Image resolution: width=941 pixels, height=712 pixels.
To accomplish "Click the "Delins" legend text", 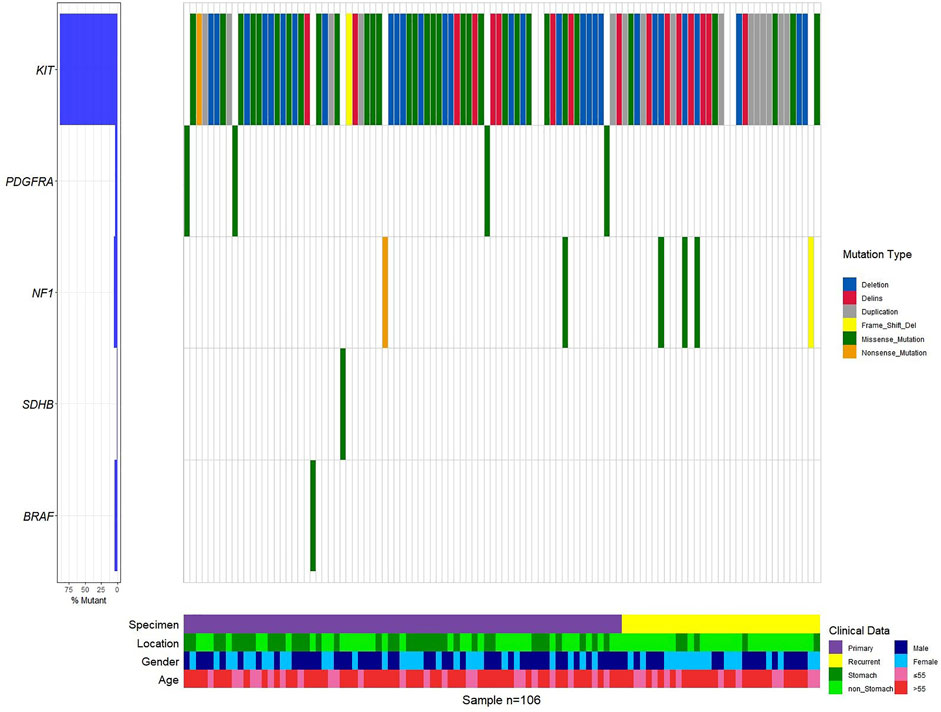I will coord(872,298).
